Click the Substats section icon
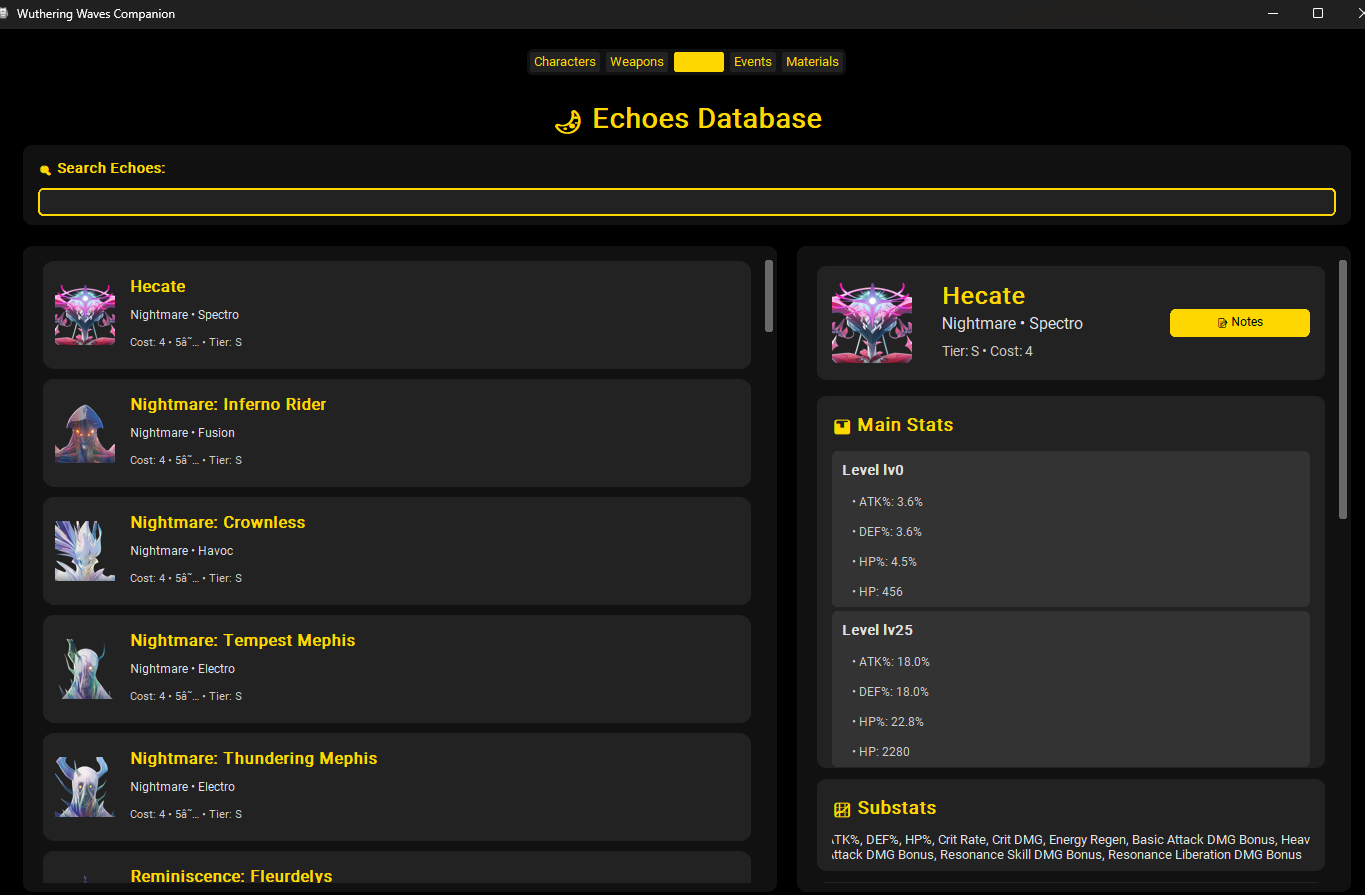 click(x=842, y=809)
